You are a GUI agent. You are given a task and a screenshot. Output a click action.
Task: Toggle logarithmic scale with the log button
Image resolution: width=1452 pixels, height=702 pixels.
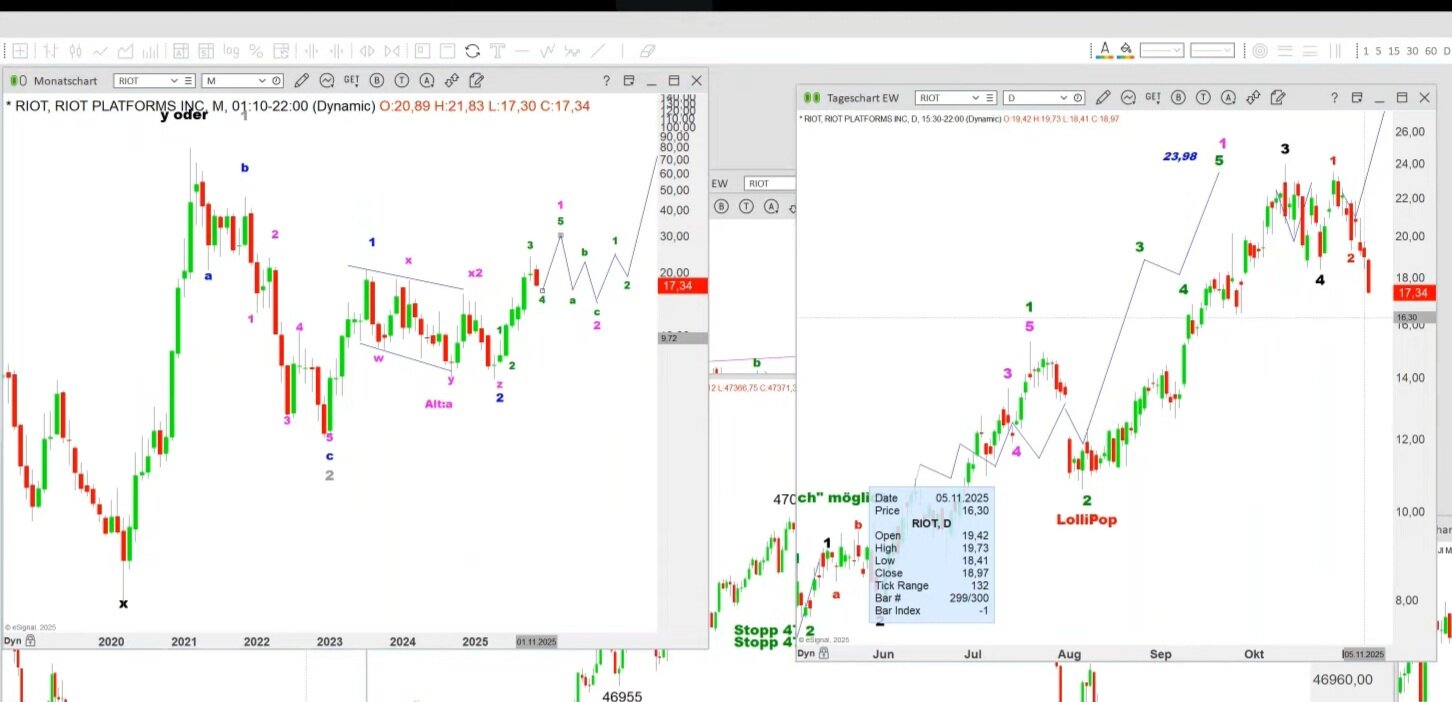pos(231,51)
